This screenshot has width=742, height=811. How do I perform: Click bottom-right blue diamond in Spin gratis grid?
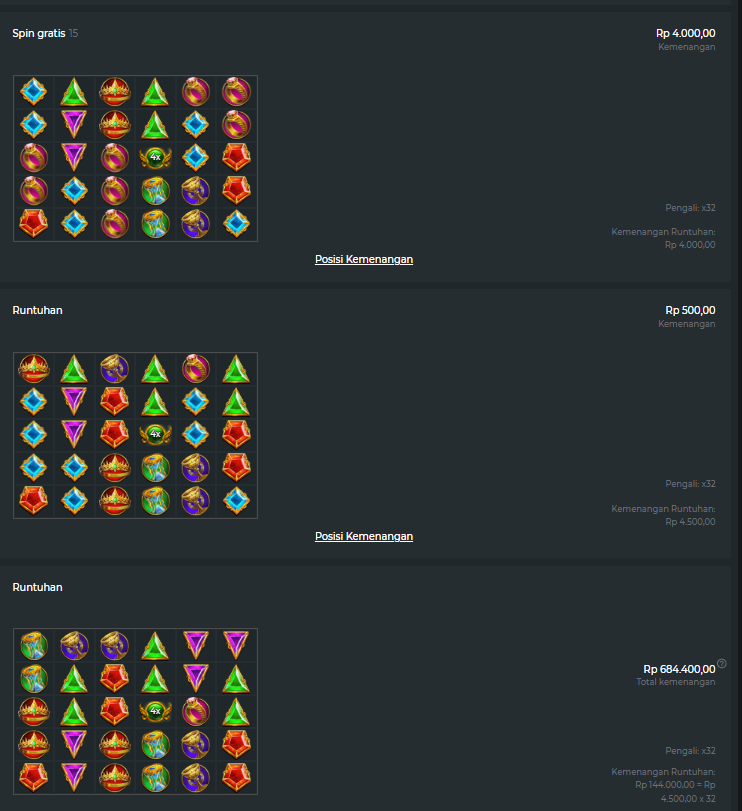pyautogui.click(x=236, y=223)
